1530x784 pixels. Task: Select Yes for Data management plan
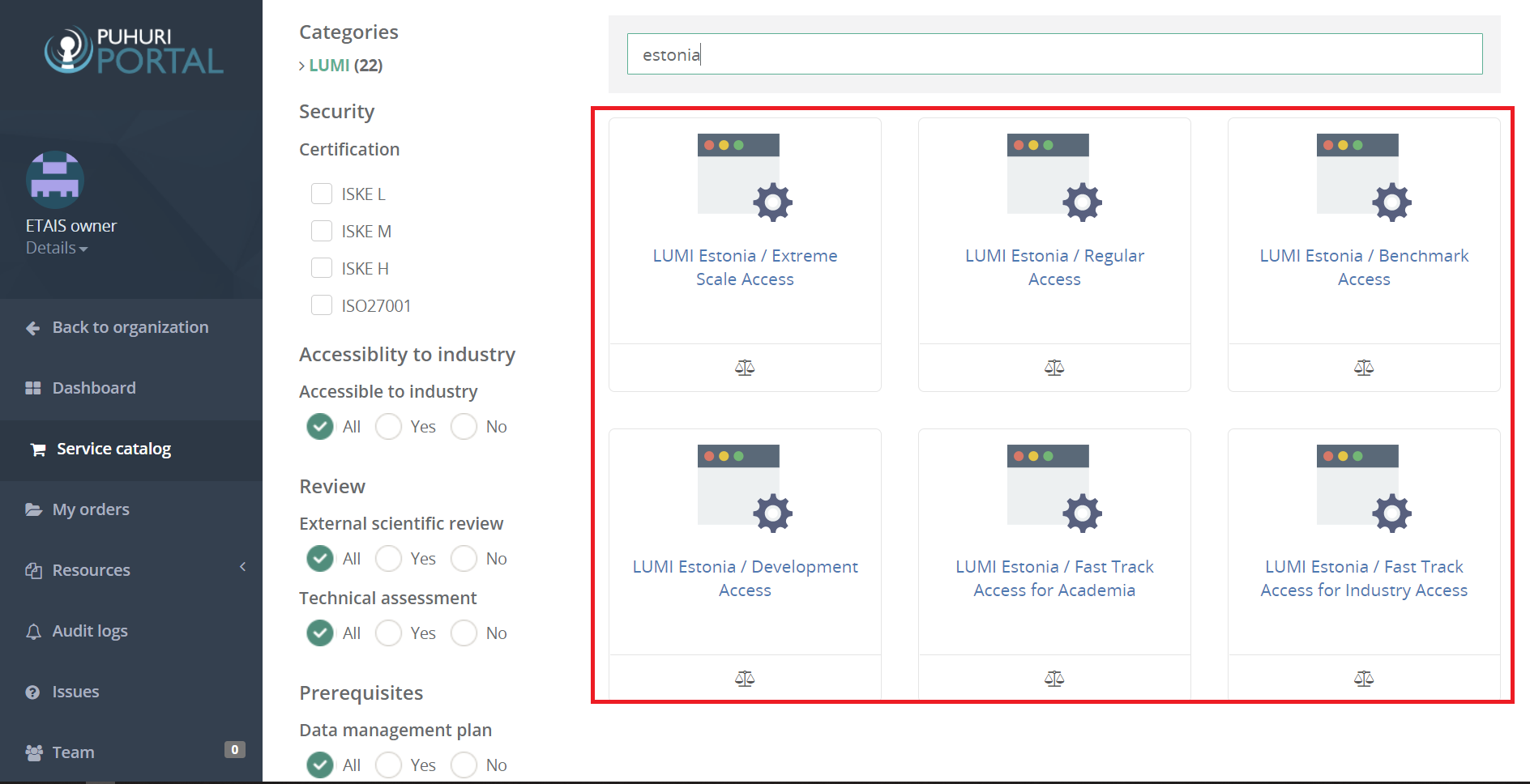tap(388, 765)
